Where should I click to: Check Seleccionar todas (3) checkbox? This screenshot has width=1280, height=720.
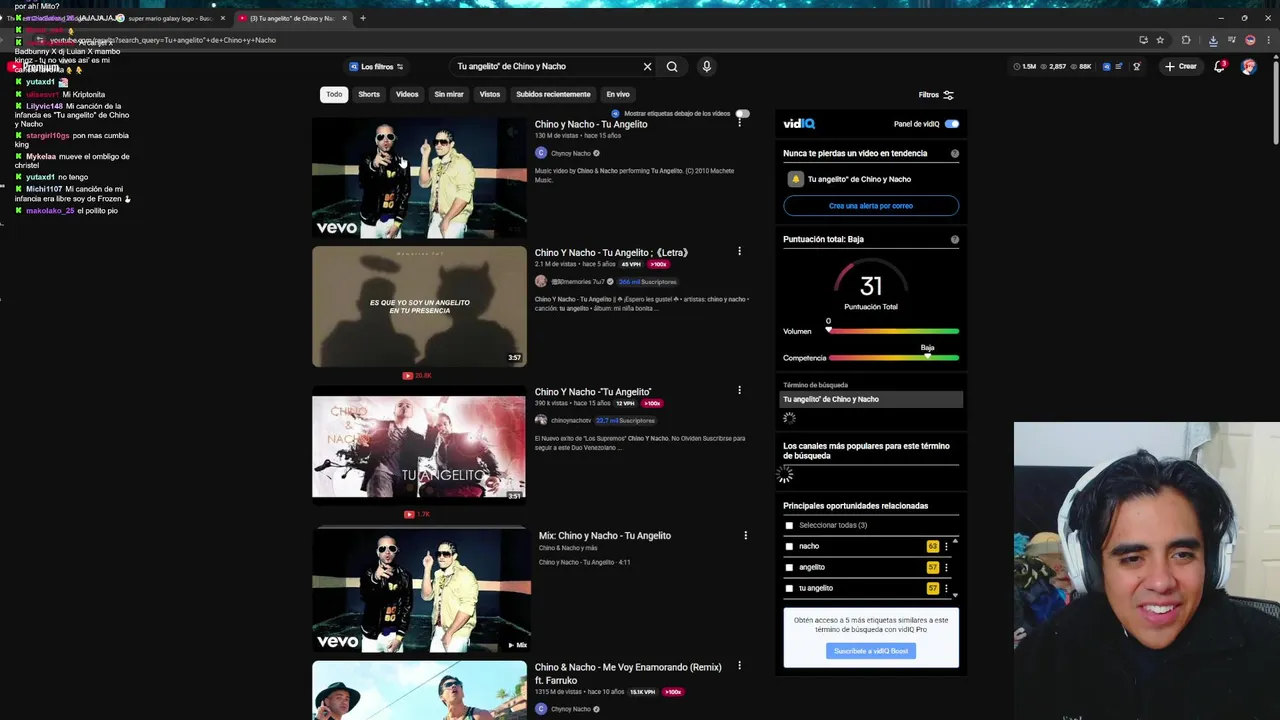pyautogui.click(x=789, y=526)
